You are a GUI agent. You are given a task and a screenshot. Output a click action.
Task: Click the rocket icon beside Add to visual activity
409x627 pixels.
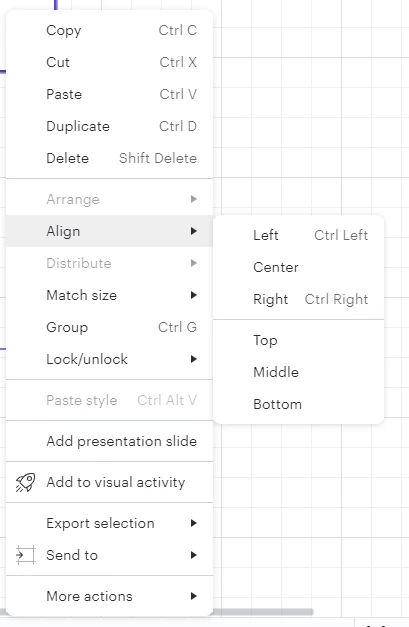[26, 482]
